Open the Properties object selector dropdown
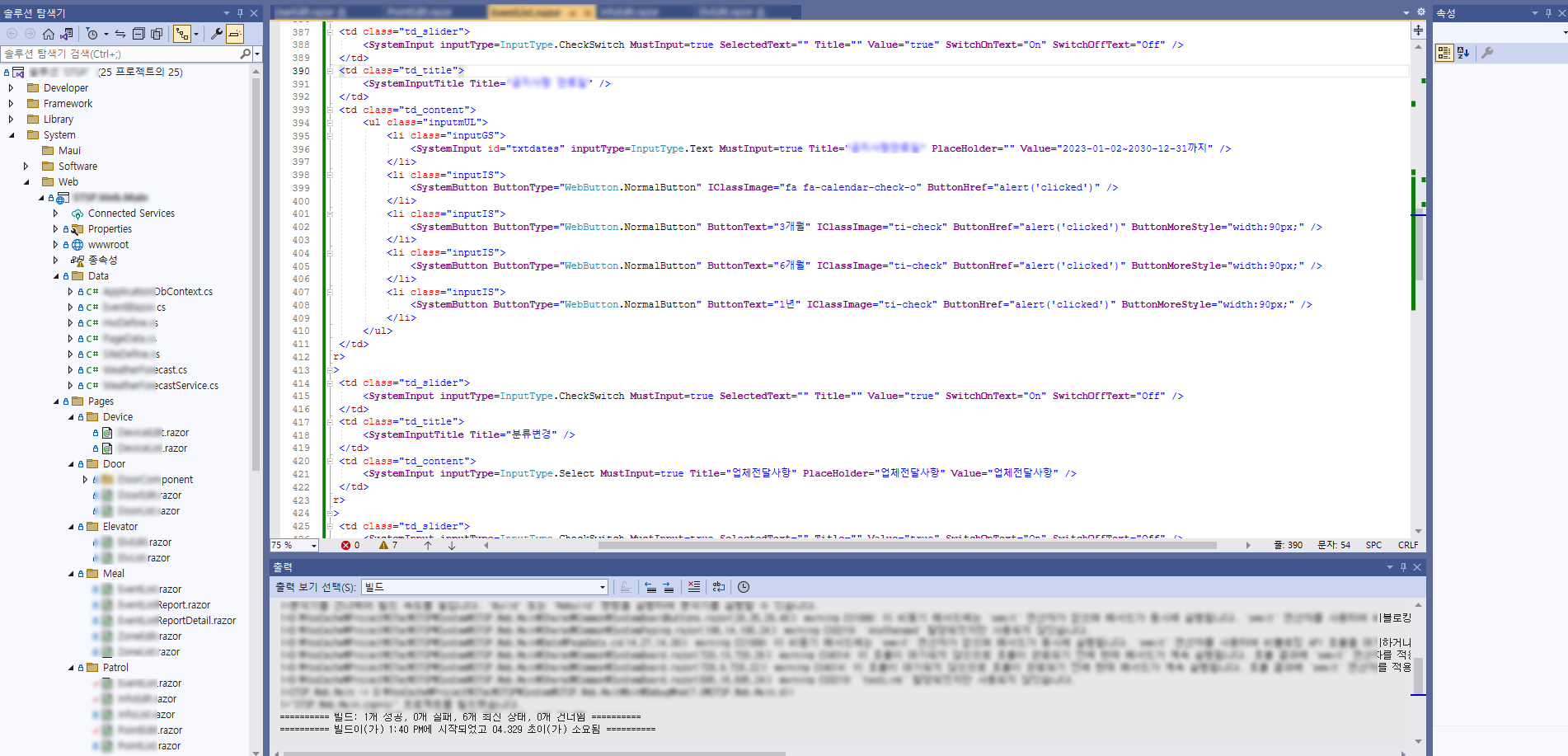 point(1565,32)
